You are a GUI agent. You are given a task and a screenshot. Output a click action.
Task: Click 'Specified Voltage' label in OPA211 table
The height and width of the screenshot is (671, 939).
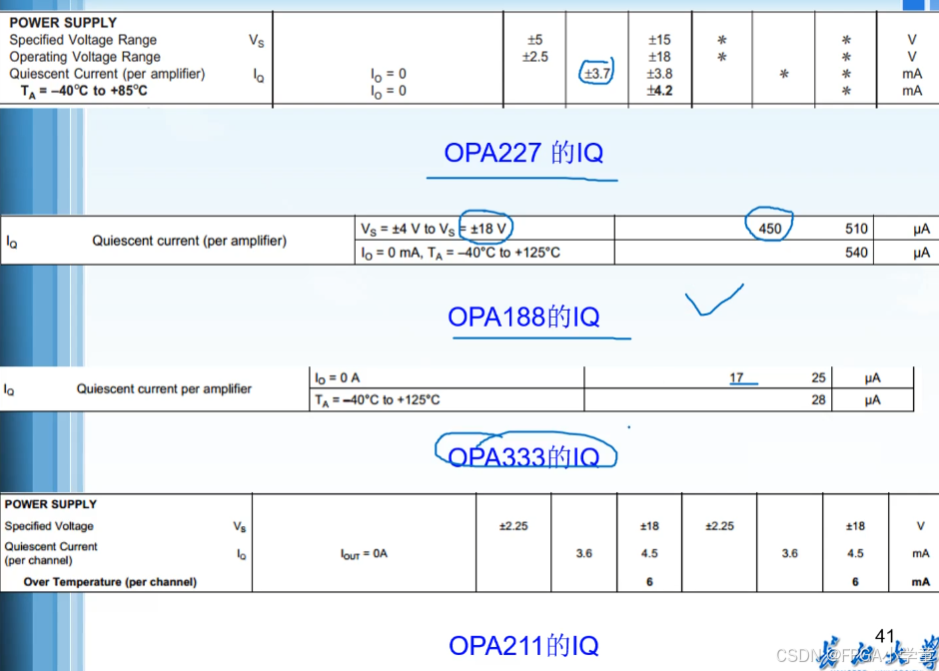click(49, 526)
